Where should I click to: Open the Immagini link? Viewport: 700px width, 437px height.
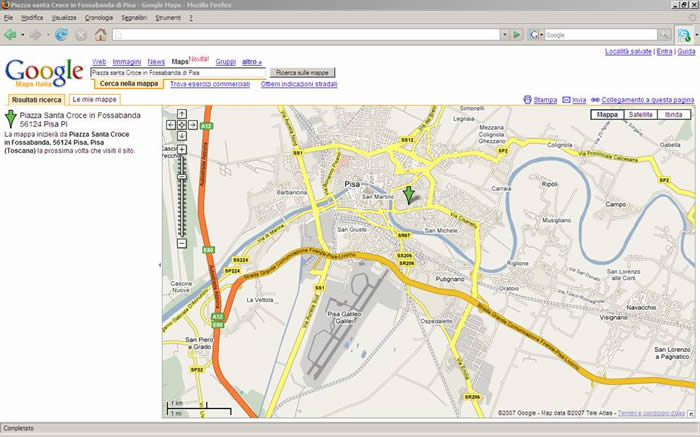[x=127, y=62]
